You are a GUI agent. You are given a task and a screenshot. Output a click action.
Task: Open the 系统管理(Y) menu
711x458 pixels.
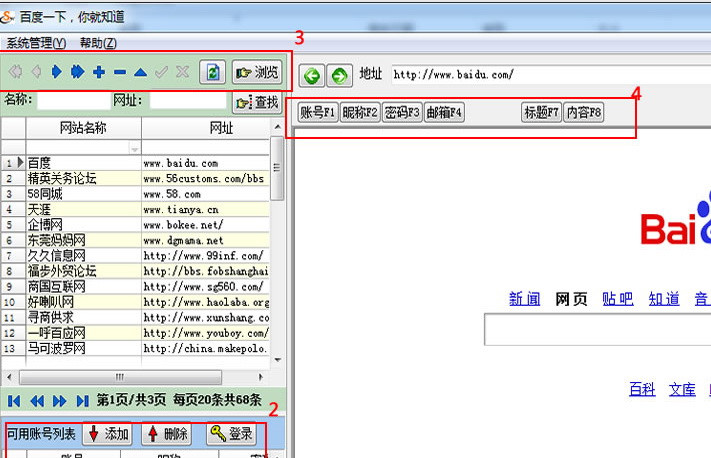point(36,43)
